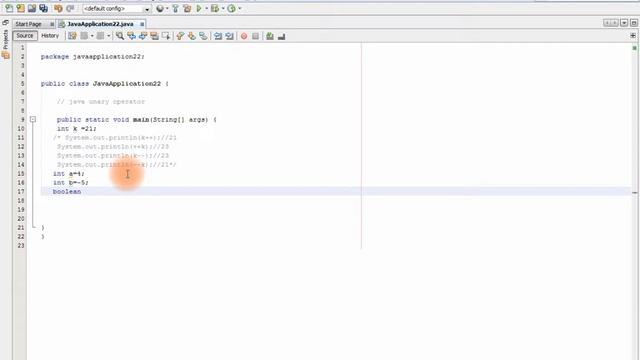
Task: Stop macro recording with square icon
Action: 256,36
